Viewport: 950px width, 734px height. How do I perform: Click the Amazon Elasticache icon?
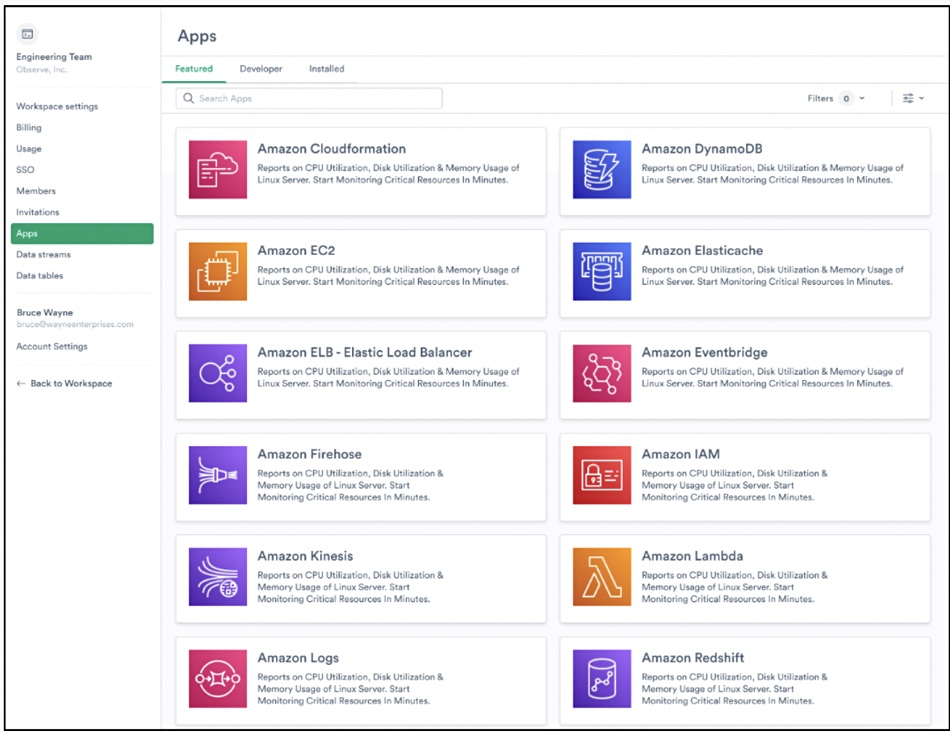pos(602,272)
